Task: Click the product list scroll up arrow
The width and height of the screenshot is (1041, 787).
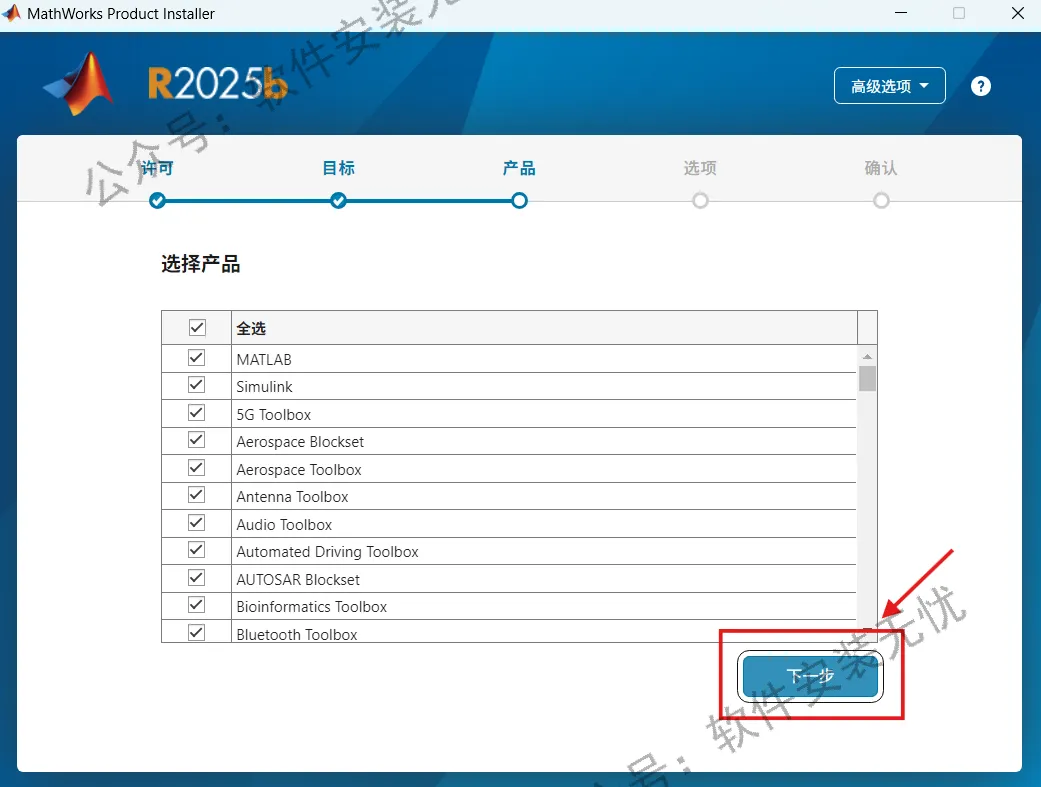Action: 867,357
